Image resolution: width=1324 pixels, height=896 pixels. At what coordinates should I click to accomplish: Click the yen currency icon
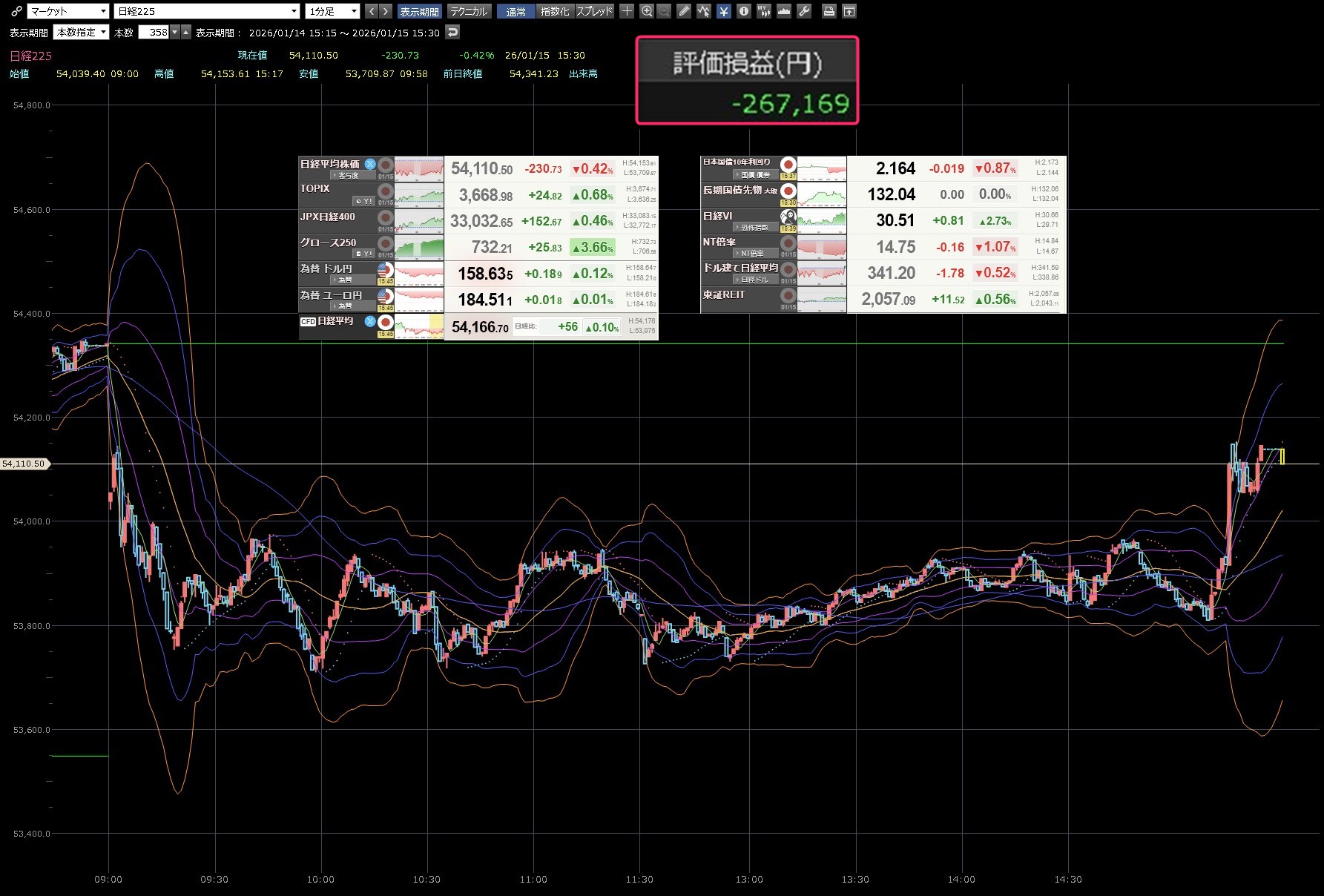[724, 11]
